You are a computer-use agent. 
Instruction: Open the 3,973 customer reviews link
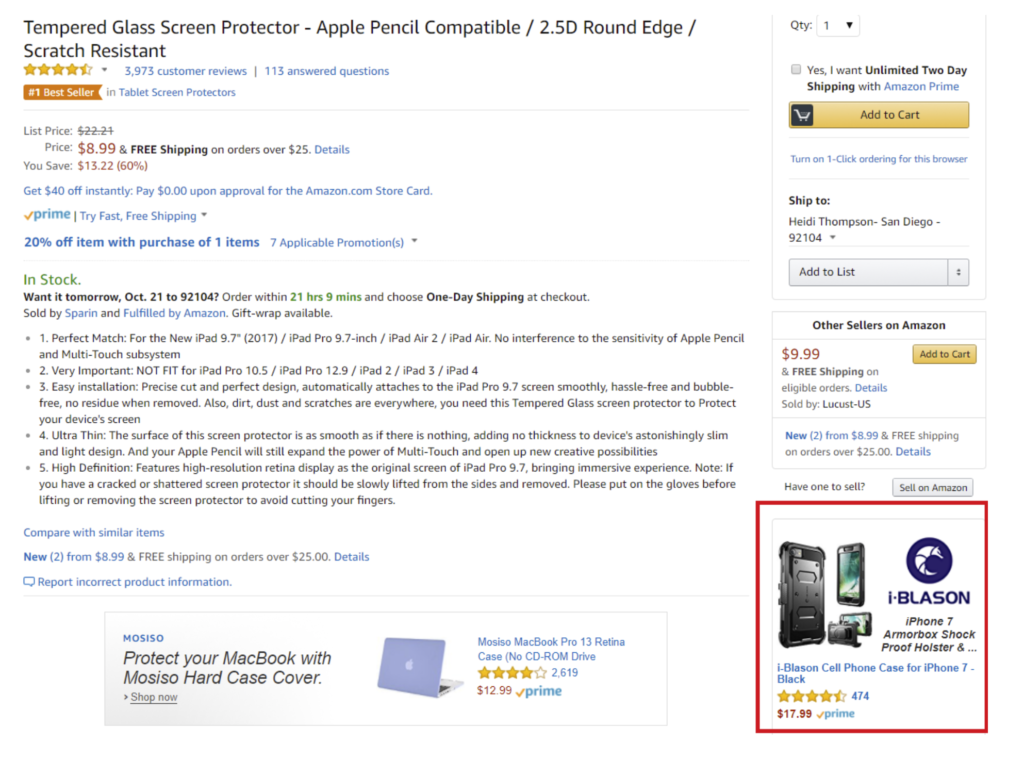[x=185, y=71]
